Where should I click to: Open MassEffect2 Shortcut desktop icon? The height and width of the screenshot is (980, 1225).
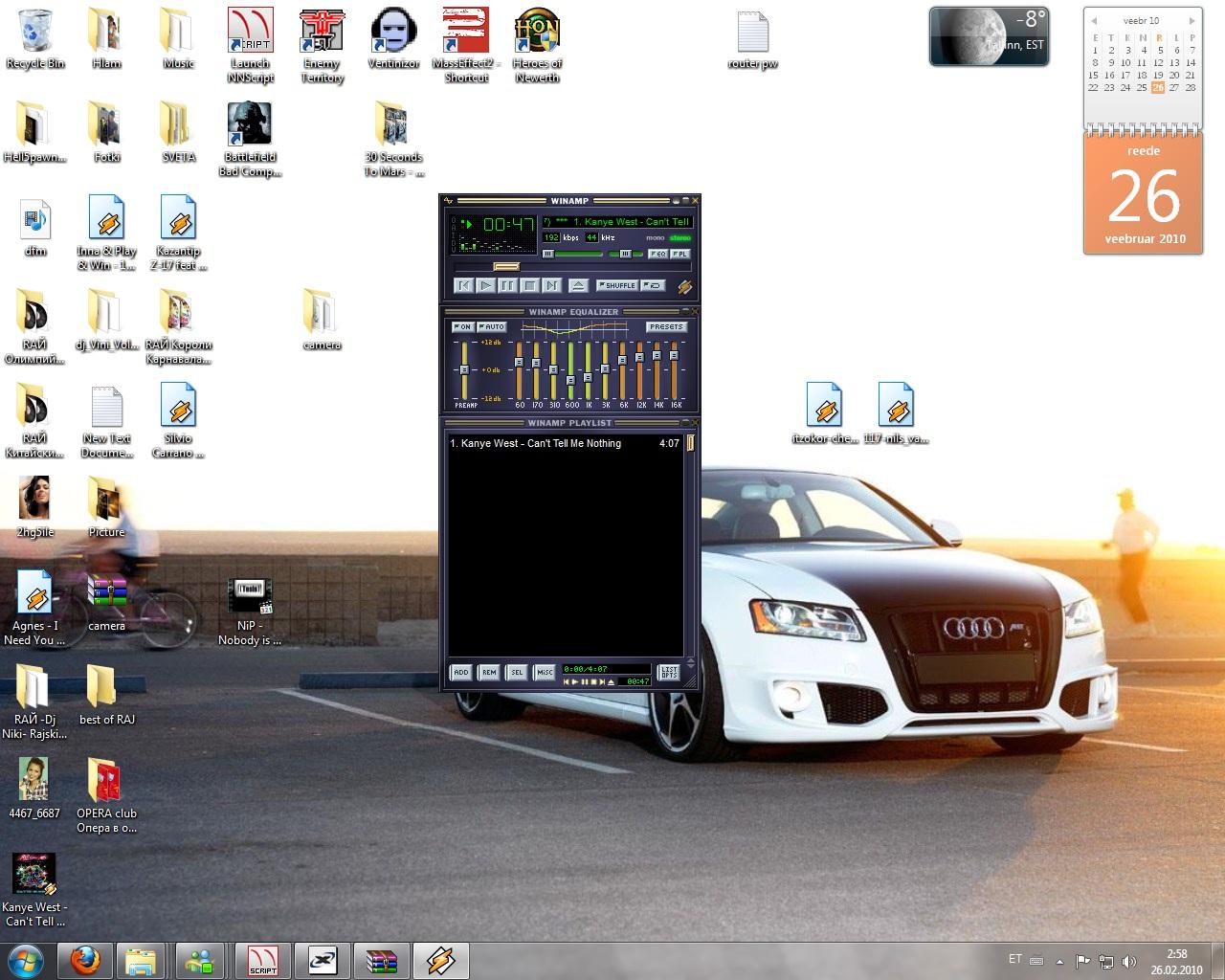point(466,45)
